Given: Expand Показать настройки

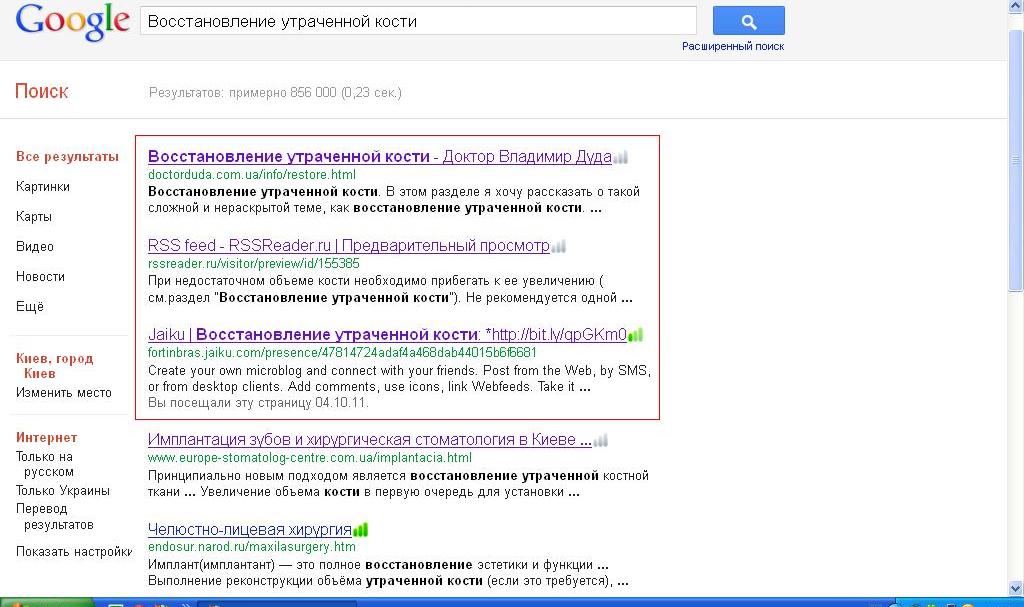Looking at the screenshot, I should tap(73, 551).
